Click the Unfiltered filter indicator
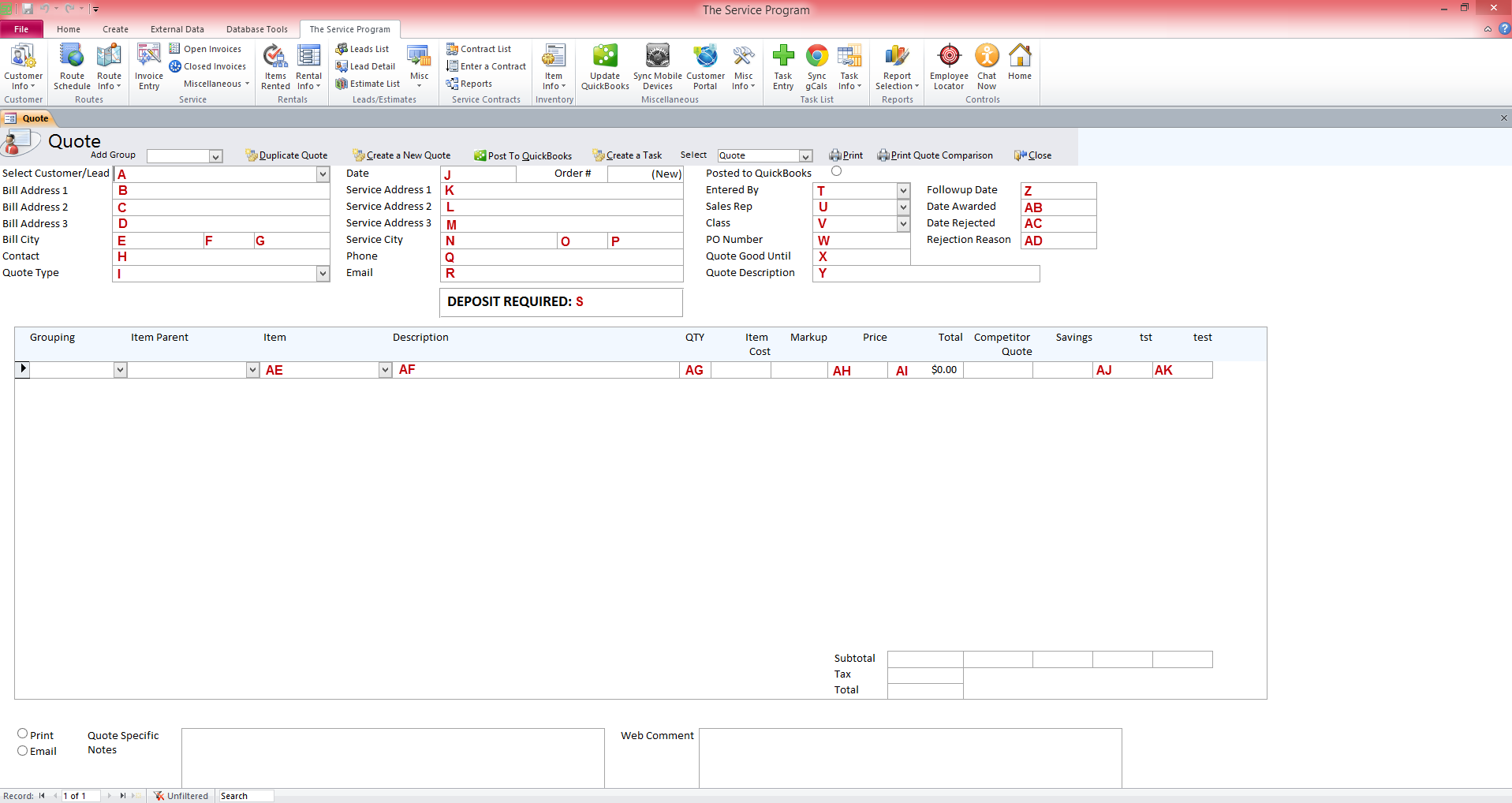This screenshot has height=803, width=1512. click(x=181, y=796)
